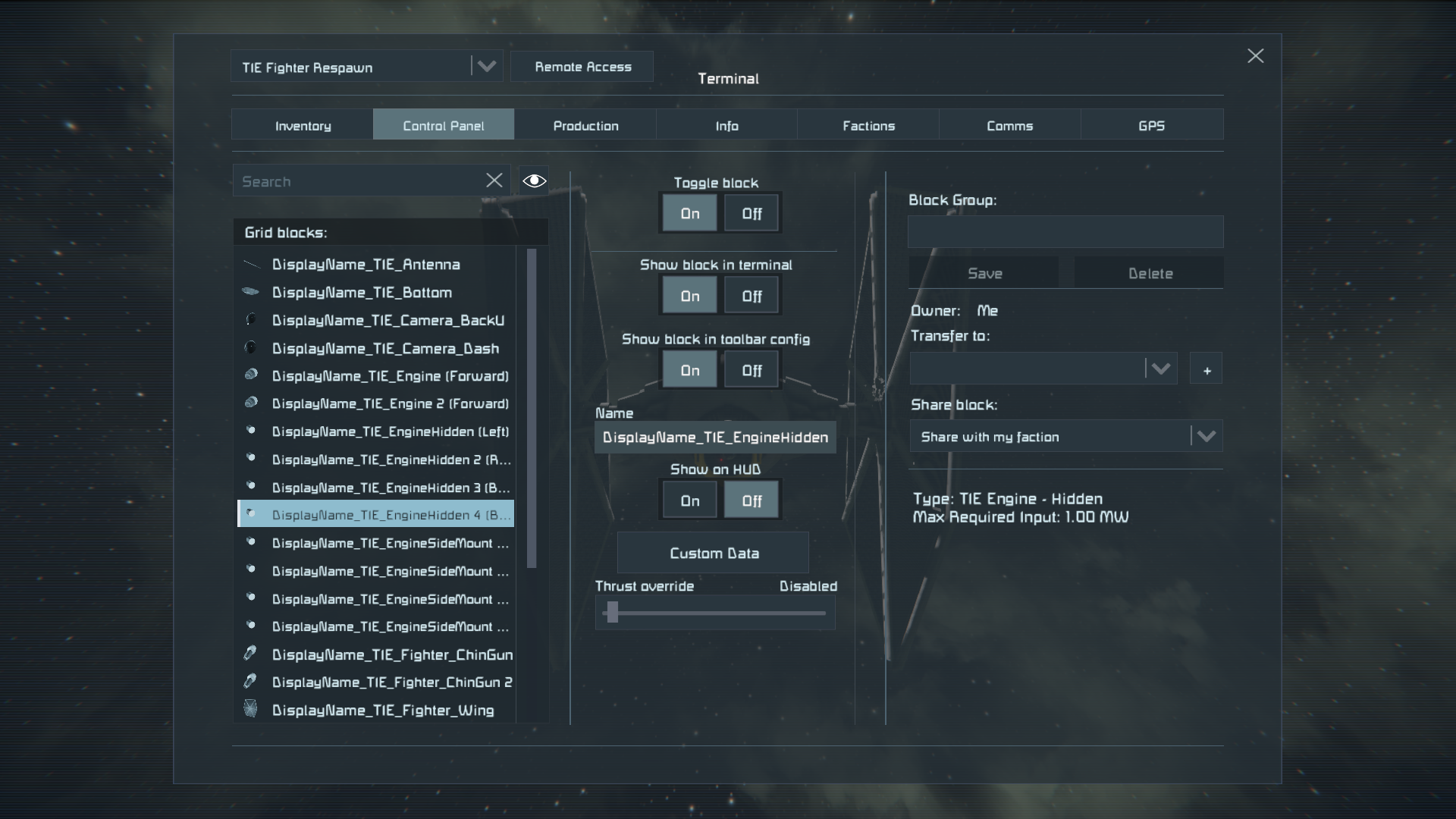This screenshot has width=1456, height=819.
Task: Open the TIE Fighter Respawn grid dropdown
Action: [487, 67]
